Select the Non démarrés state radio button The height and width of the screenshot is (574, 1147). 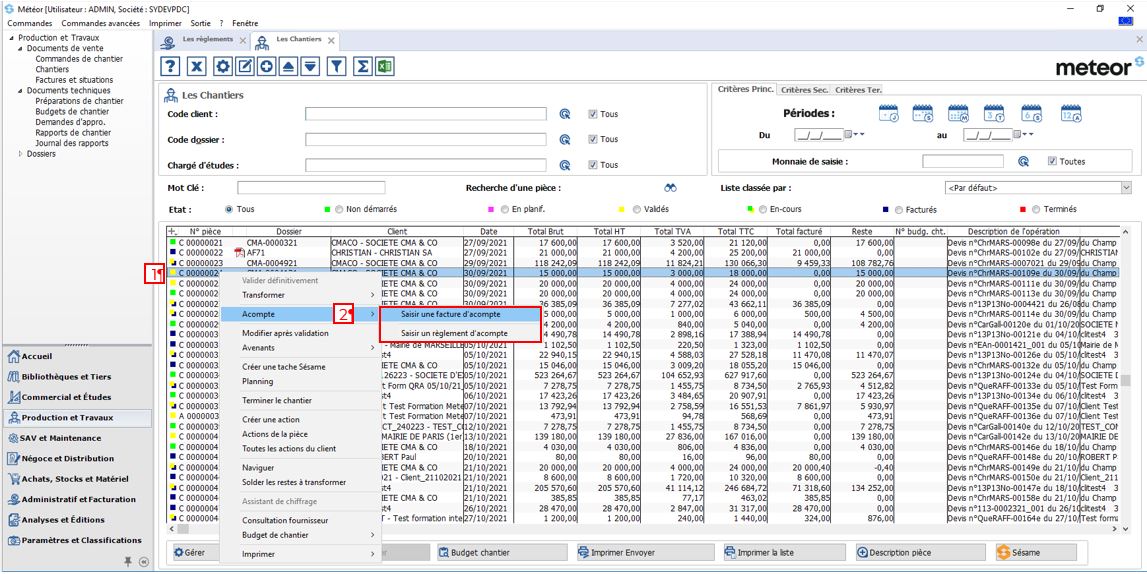[x=339, y=209]
